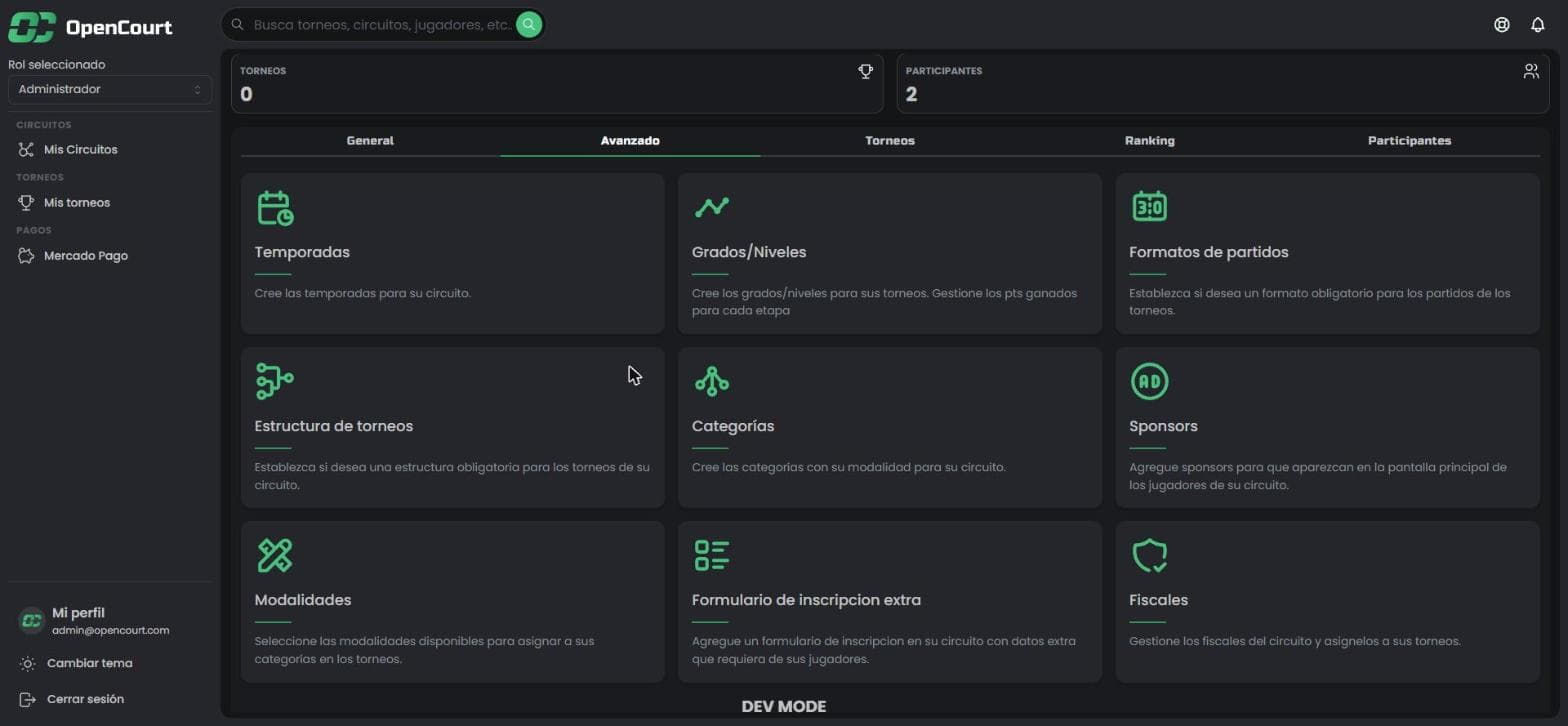Click the 'Rol seleccionado' label
This screenshot has height=726, width=1568.
click(56, 64)
